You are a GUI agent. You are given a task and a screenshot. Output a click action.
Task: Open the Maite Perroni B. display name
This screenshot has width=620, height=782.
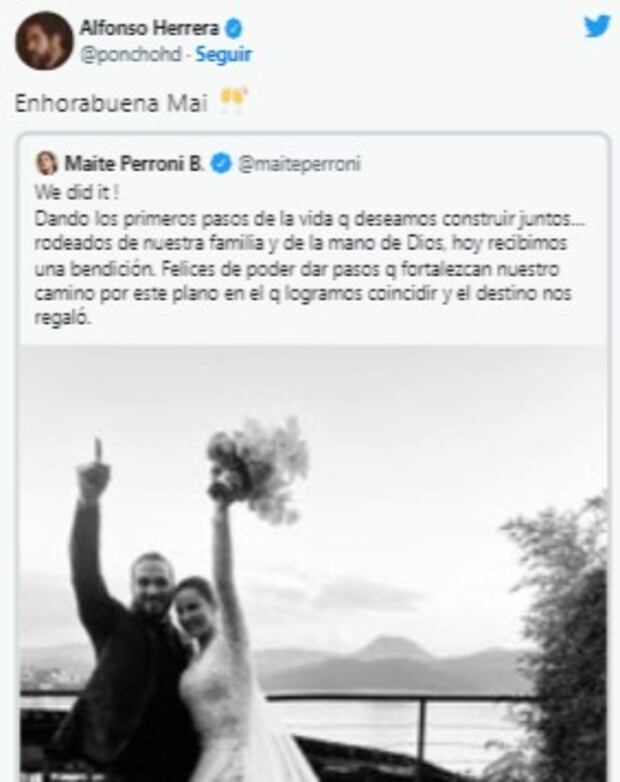(x=135, y=164)
